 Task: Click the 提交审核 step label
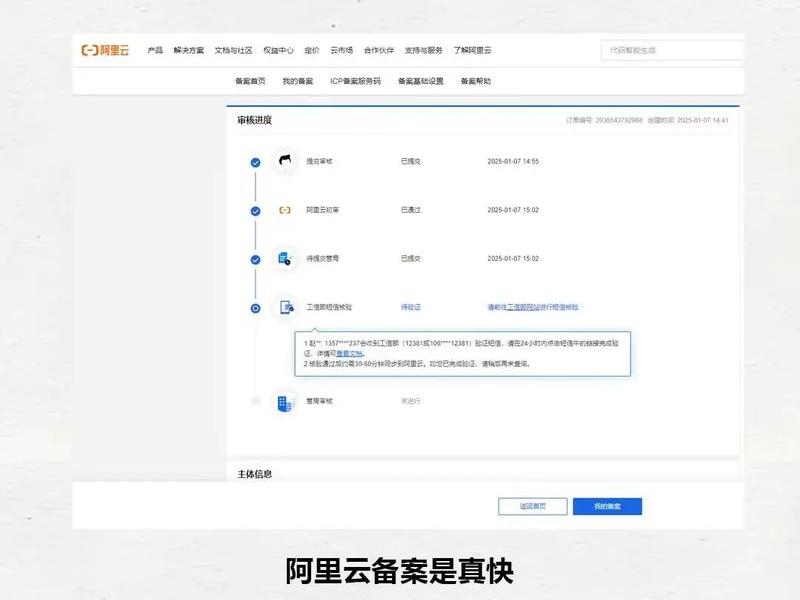[319, 161]
